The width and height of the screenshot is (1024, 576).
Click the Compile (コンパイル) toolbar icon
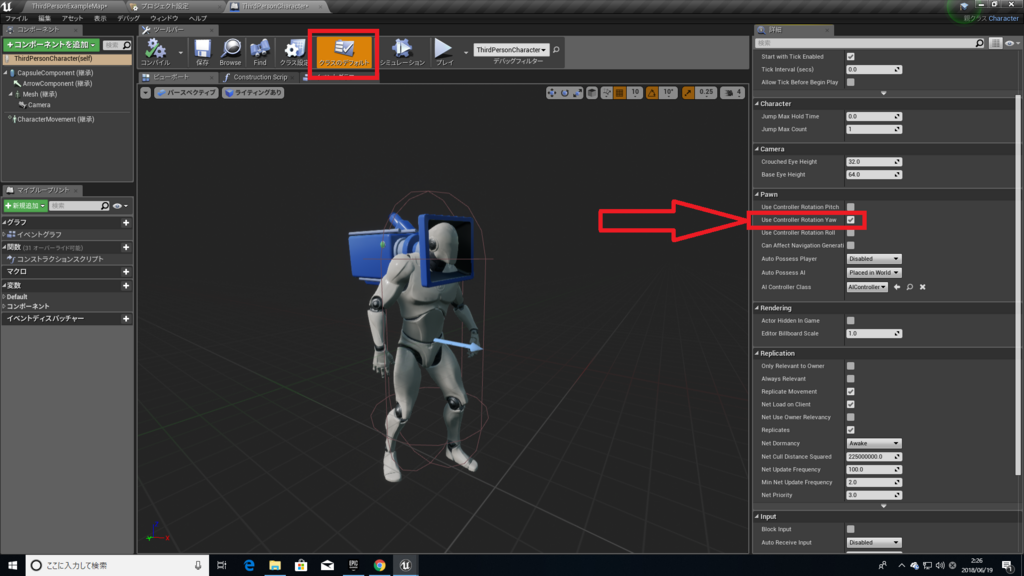(x=155, y=52)
